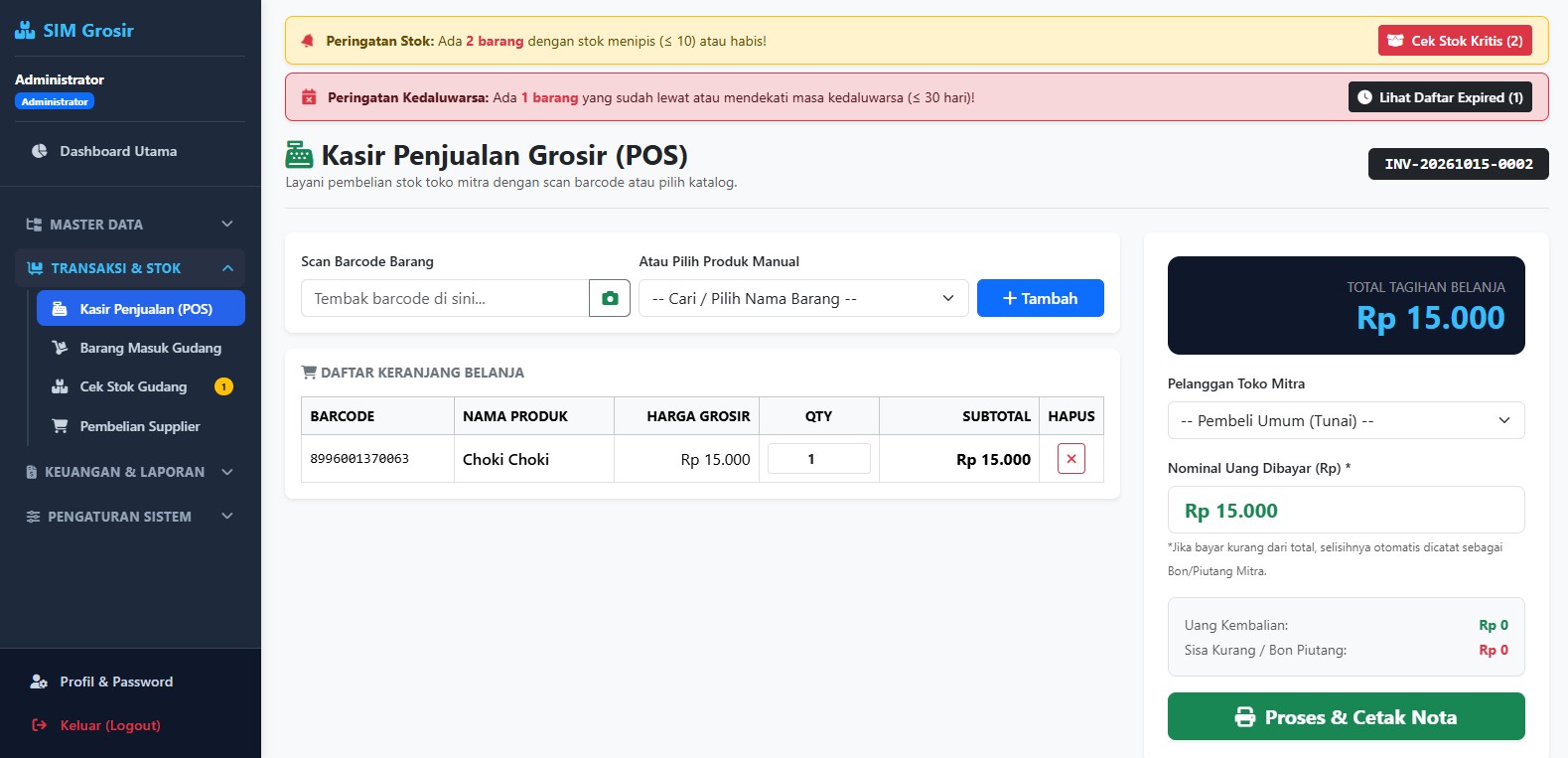Click the Barang Masuk Gudang dolly icon
1568x758 pixels.
click(x=60, y=348)
